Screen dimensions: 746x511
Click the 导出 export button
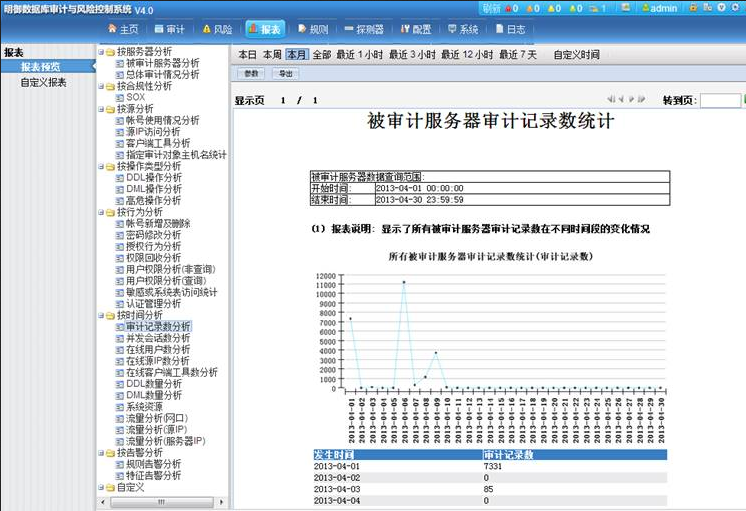tap(285, 74)
